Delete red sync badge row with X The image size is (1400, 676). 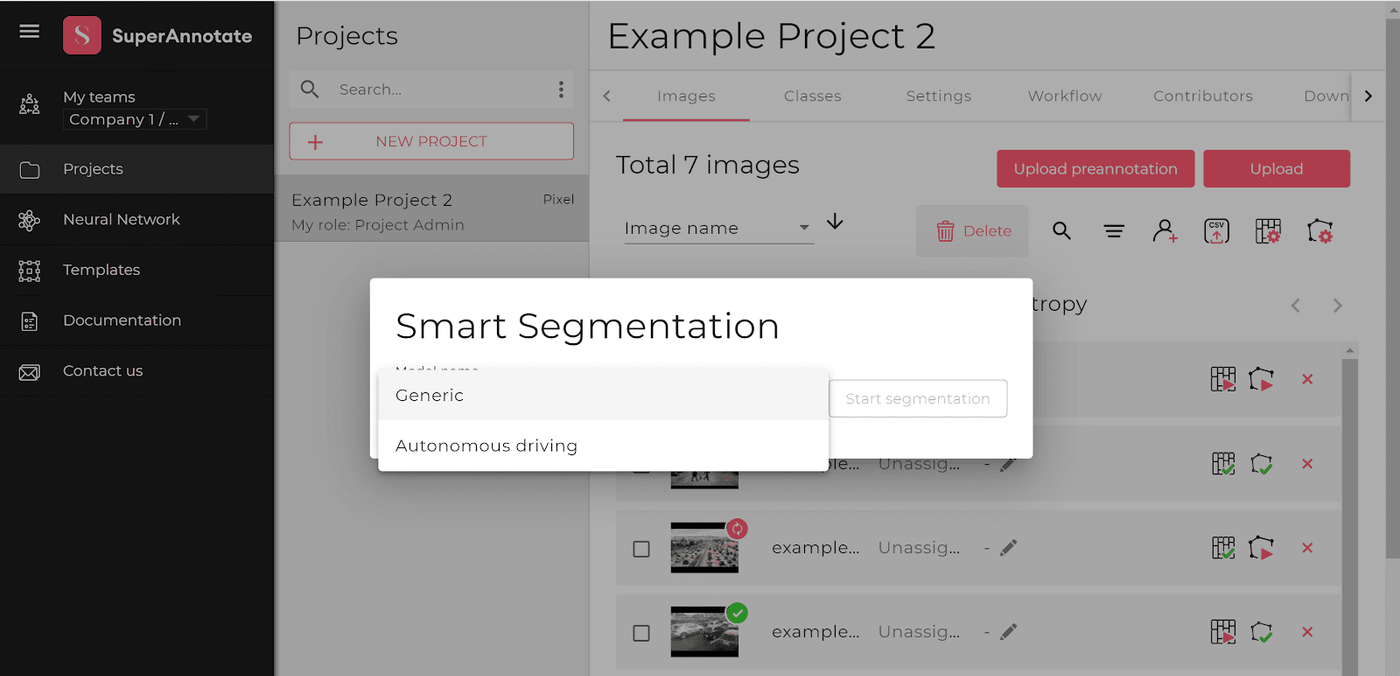(x=1307, y=548)
